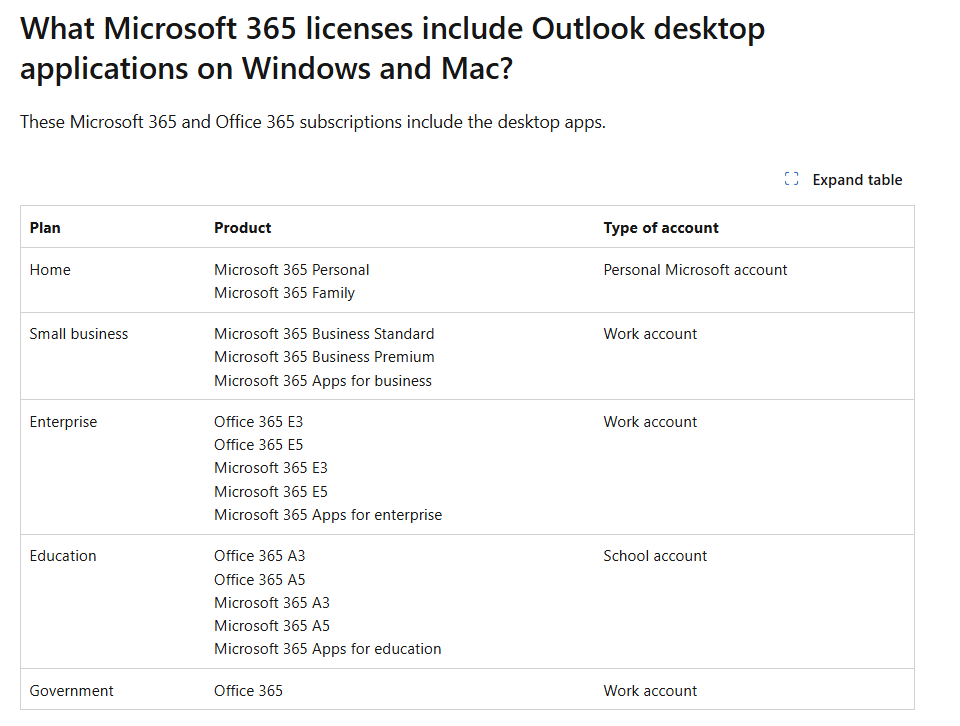Select Office 365 E3 text
This screenshot has width=960, height=726.
[x=258, y=422]
